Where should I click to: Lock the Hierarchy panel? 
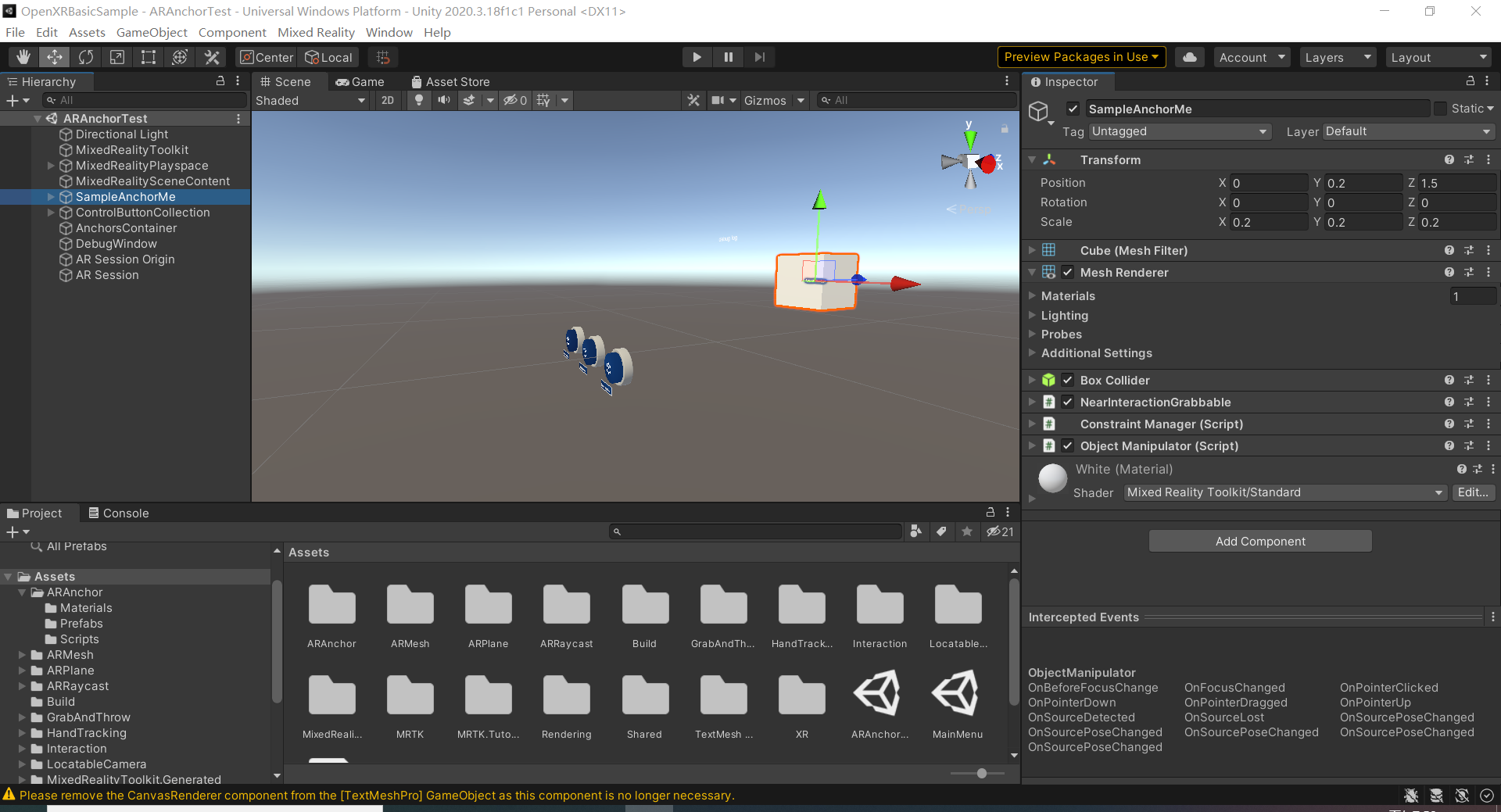(220, 81)
